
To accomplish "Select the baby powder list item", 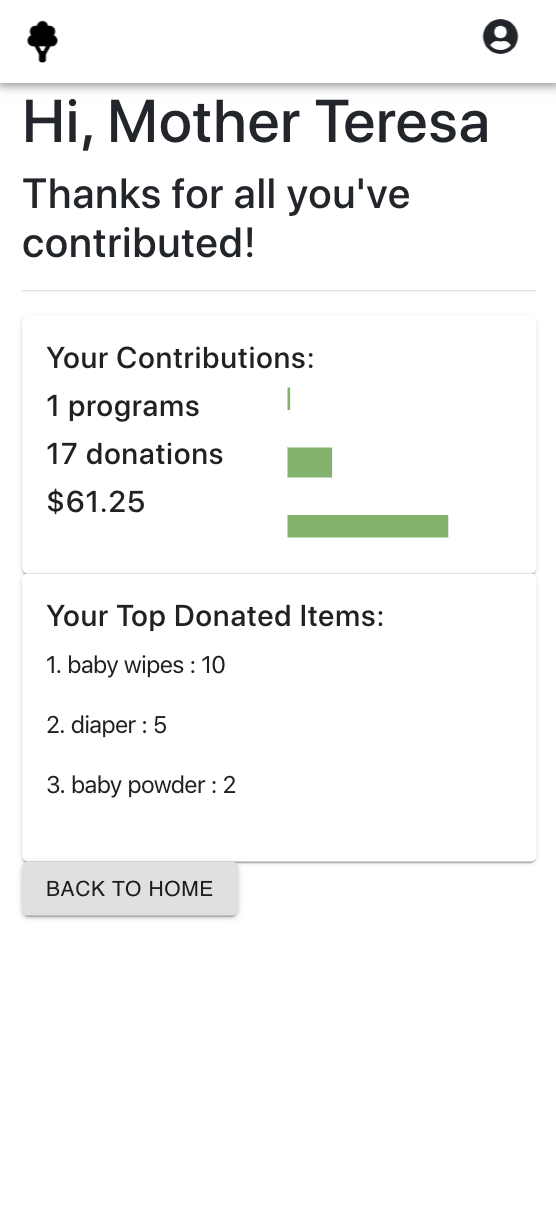I will click(141, 785).
